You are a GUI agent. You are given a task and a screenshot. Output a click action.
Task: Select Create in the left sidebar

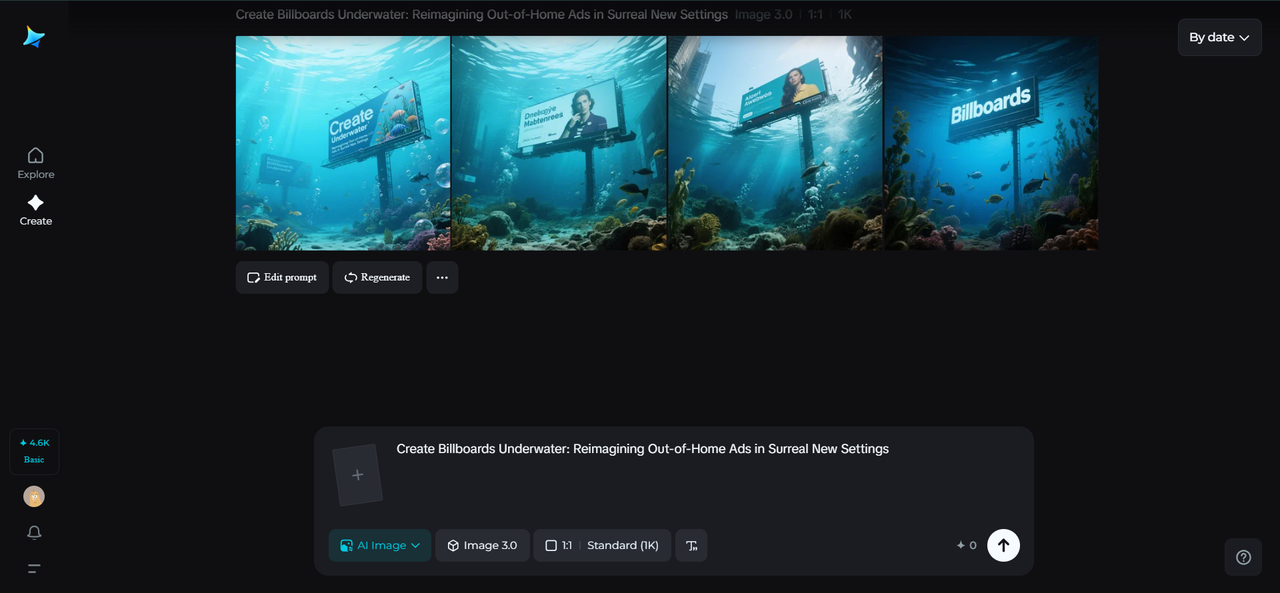click(35, 209)
